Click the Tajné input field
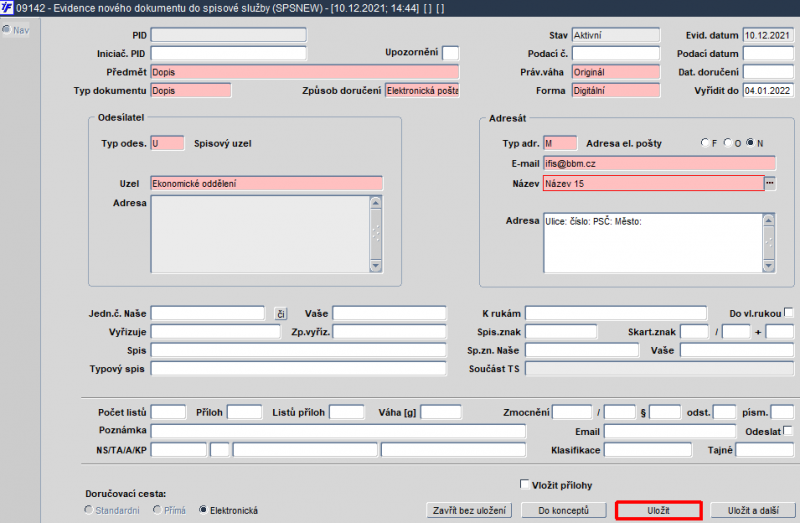 [764, 450]
